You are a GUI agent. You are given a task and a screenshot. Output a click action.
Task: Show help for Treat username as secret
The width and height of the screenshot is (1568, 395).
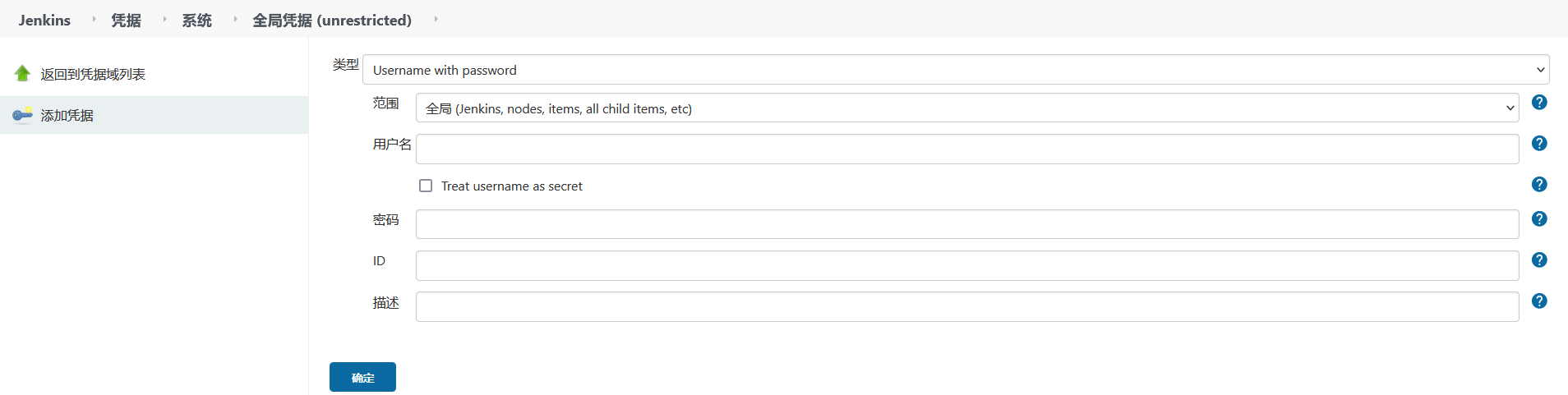pos(1539,185)
